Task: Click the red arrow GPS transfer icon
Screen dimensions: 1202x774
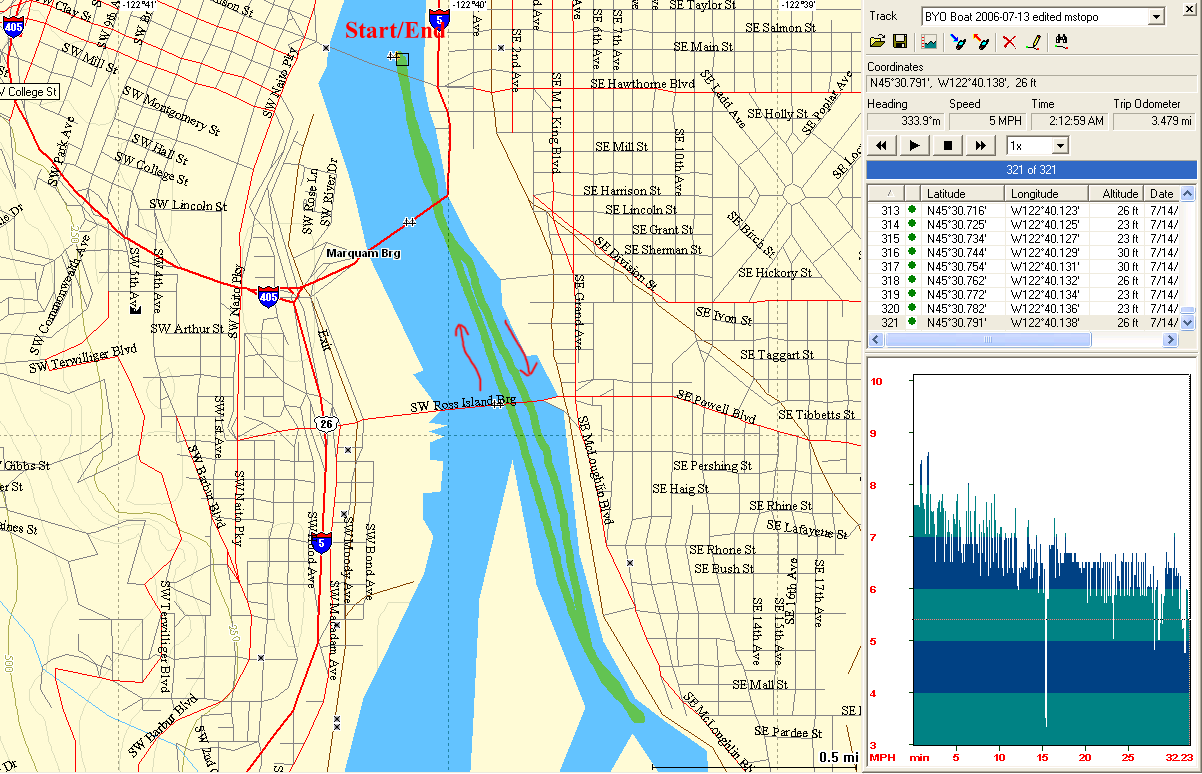Action: point(981,42)
